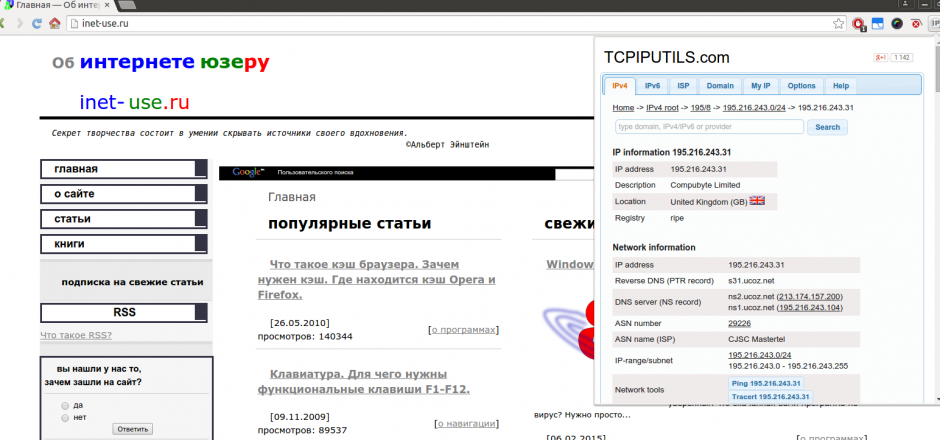
Task: Click the 'популярные статьи' heading
Action: (x=350, y=224)
